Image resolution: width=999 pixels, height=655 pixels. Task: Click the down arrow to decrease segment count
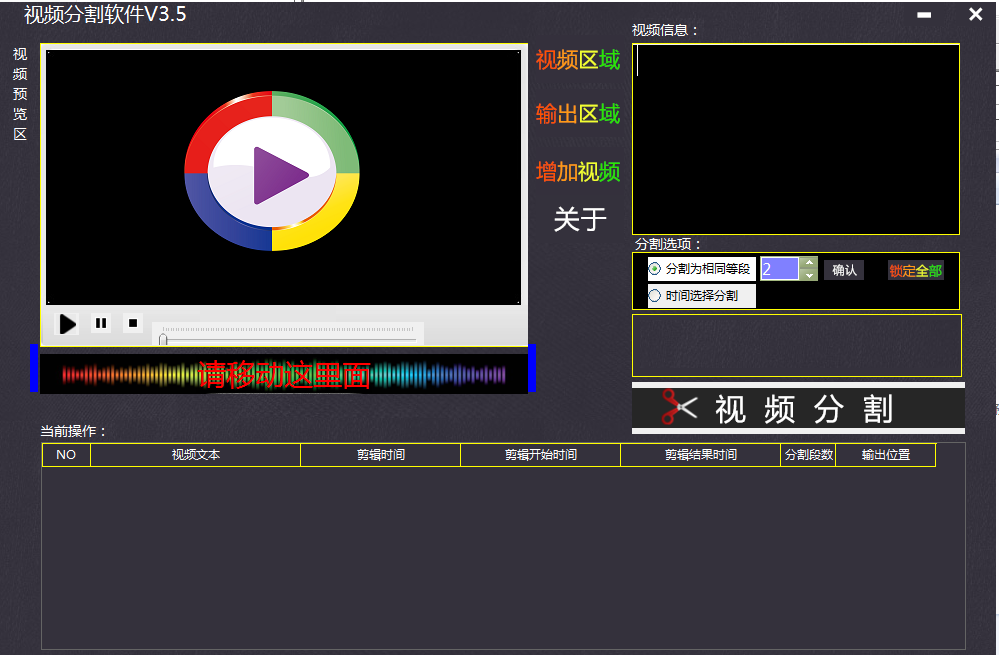pos(808,275)
